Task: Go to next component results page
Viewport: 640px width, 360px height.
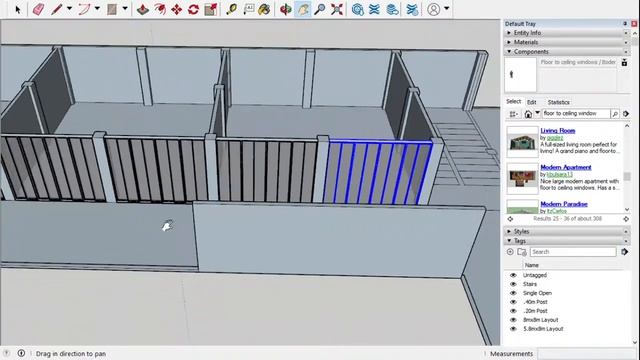Action: coord(626,219)
